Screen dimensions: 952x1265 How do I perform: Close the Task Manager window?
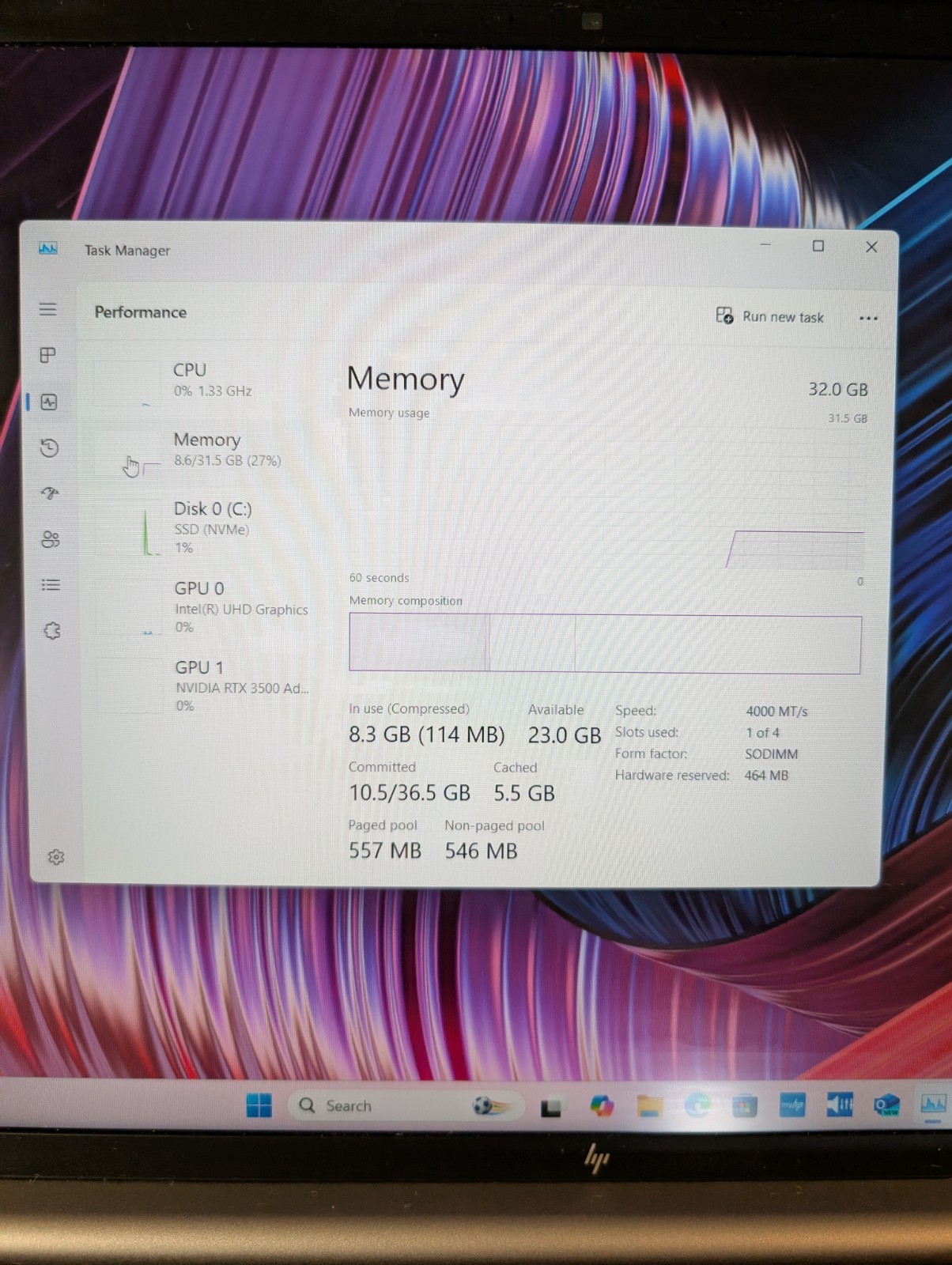click(871, 247)
